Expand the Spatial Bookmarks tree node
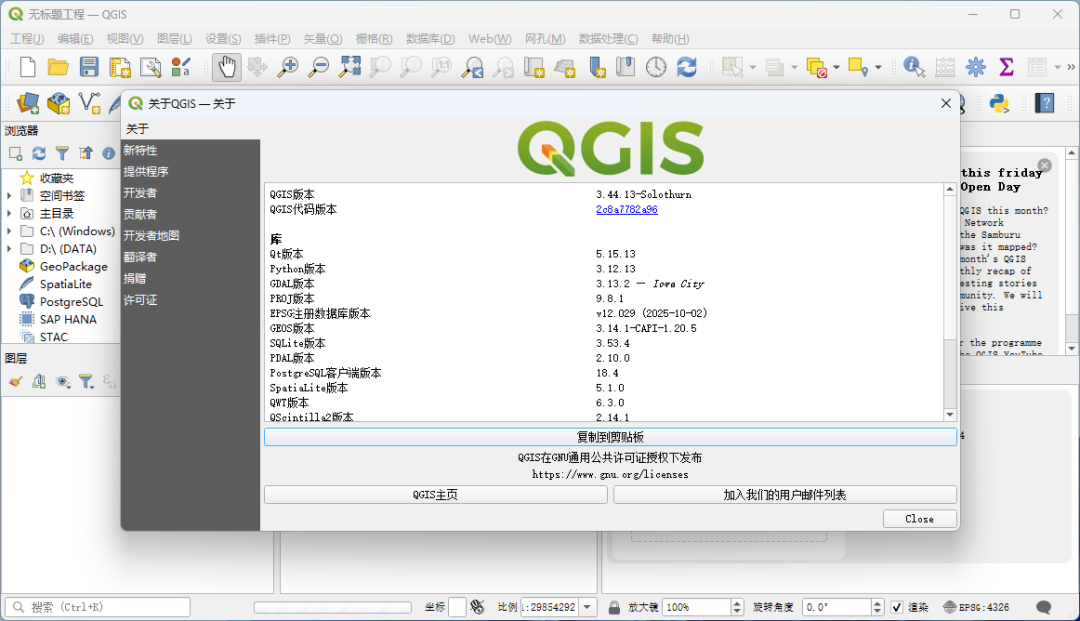The height and width of the screenshot is (621, 1080). click(9, 196)
